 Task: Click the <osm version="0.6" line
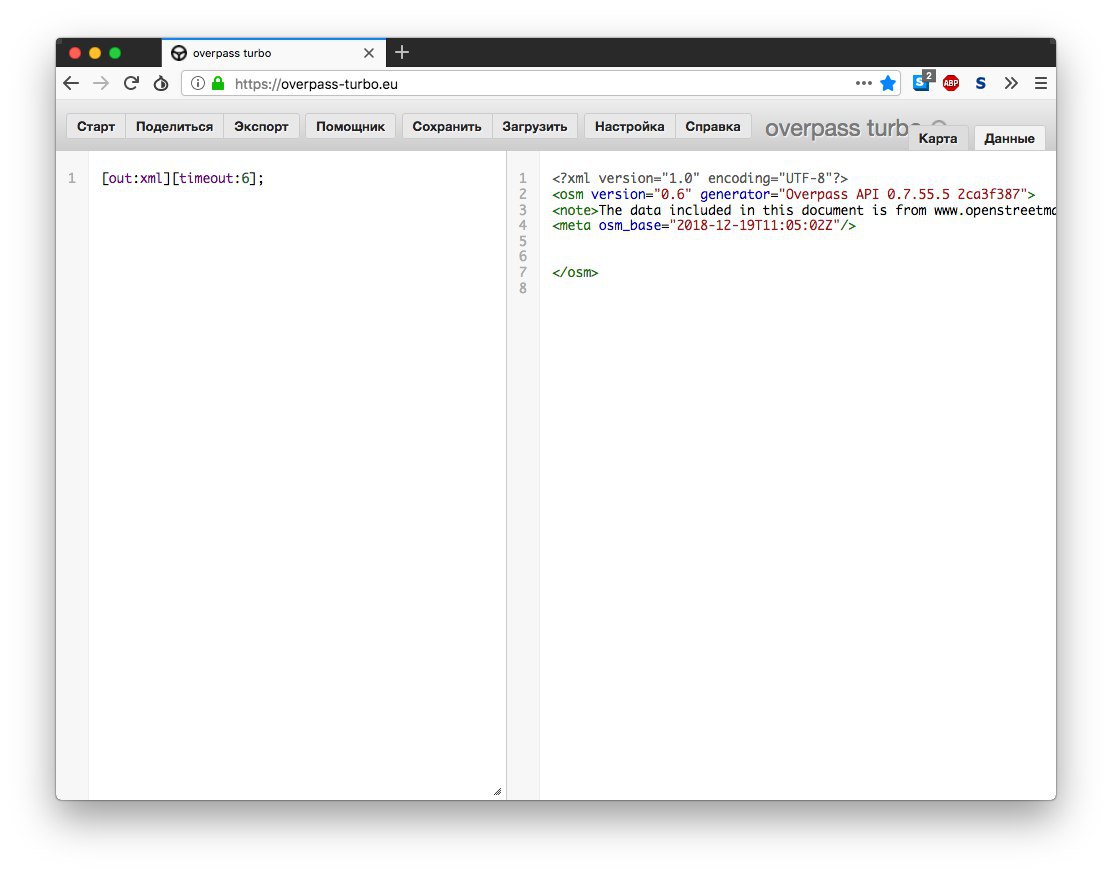coord(794,194)
